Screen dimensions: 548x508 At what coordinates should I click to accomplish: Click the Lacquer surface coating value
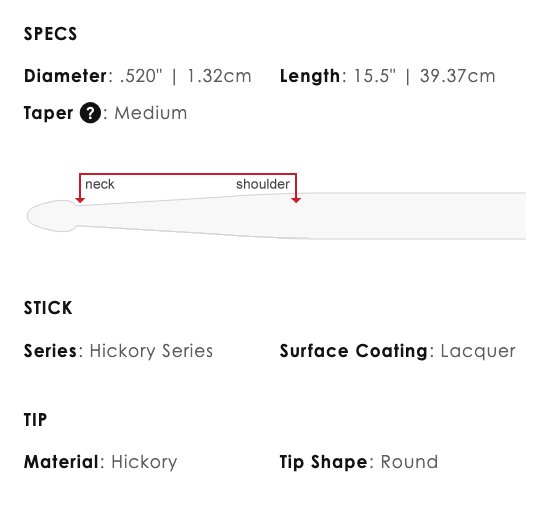pyautogui.click(x=478, y=351)
